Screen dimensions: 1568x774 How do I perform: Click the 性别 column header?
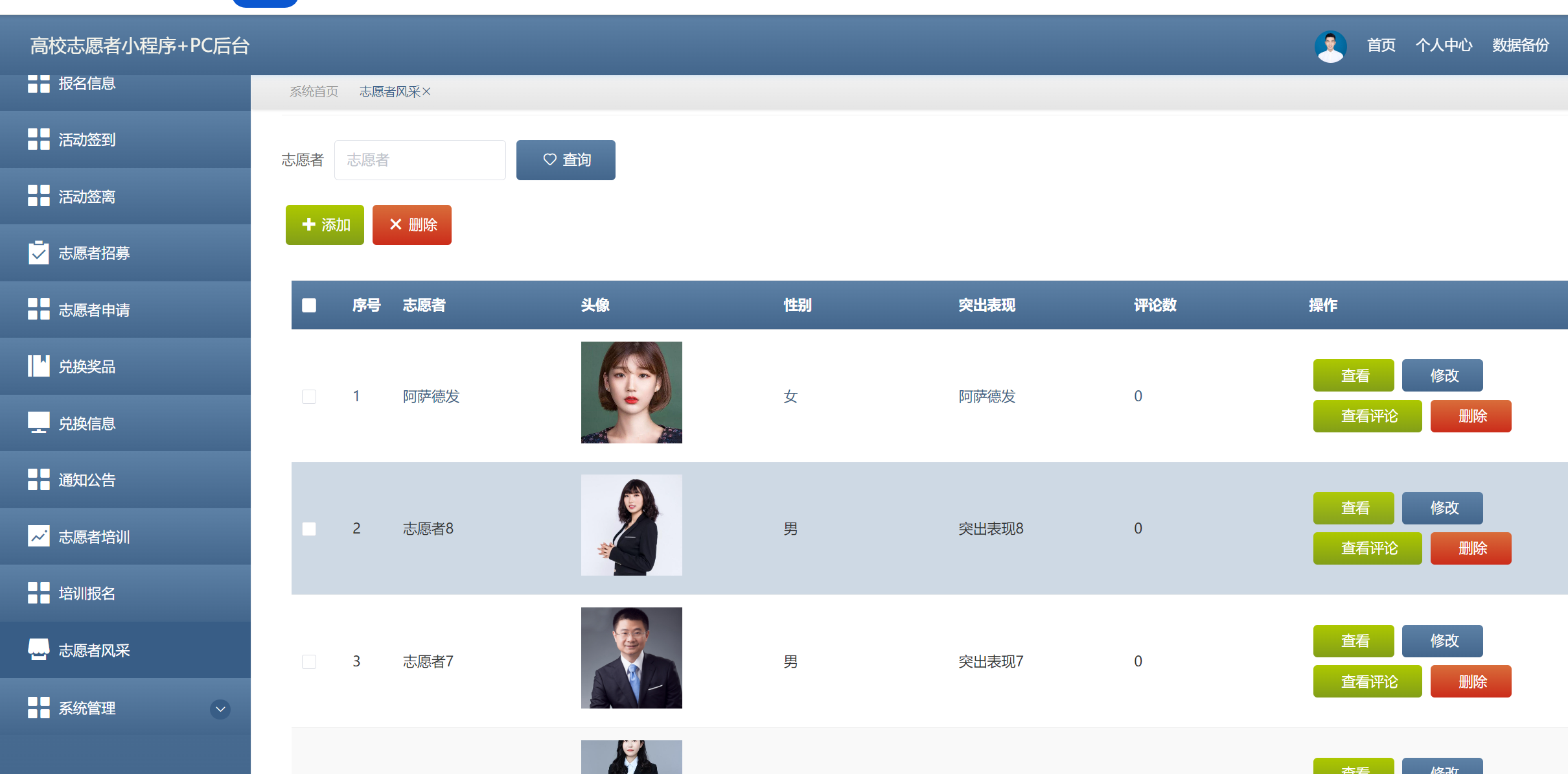coord(798,305)
